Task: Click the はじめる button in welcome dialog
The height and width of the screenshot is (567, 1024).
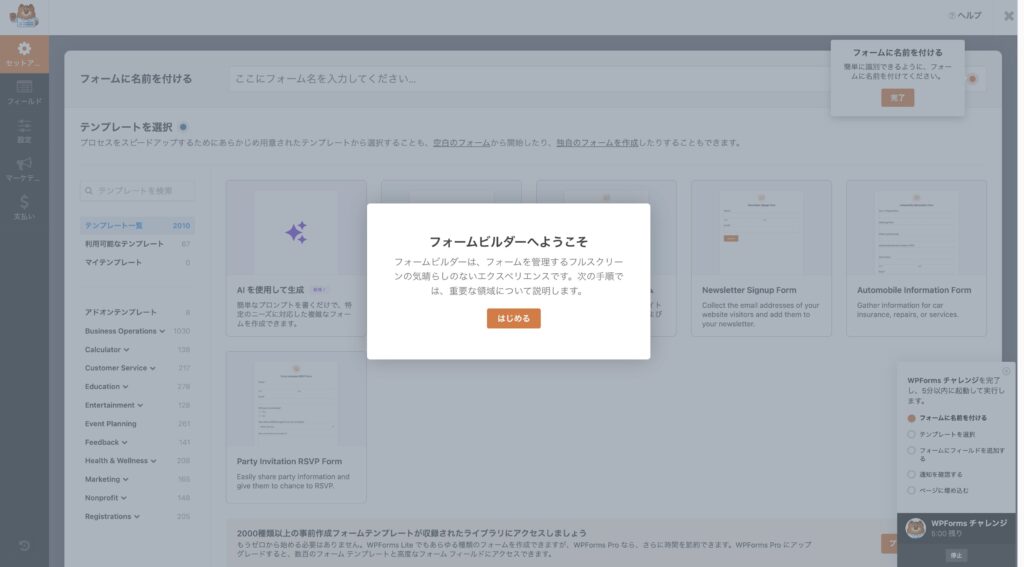Action: (513, 319)
